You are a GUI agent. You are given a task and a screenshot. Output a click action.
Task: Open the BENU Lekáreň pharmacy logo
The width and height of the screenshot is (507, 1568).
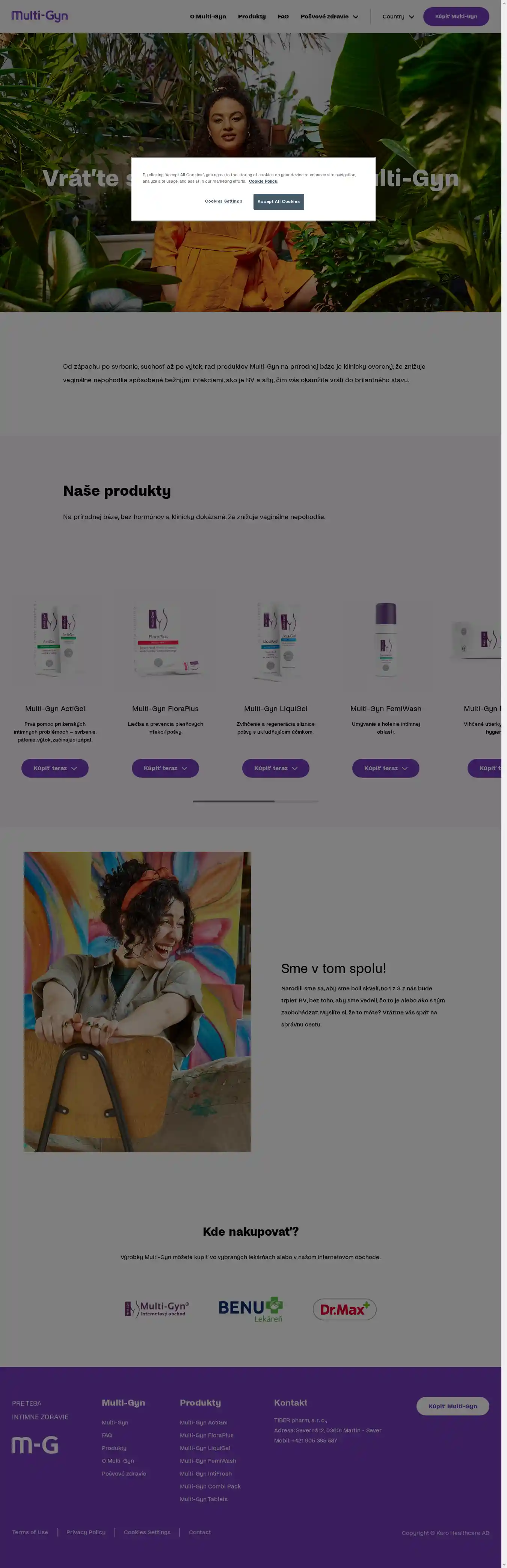coord(250,1309)
